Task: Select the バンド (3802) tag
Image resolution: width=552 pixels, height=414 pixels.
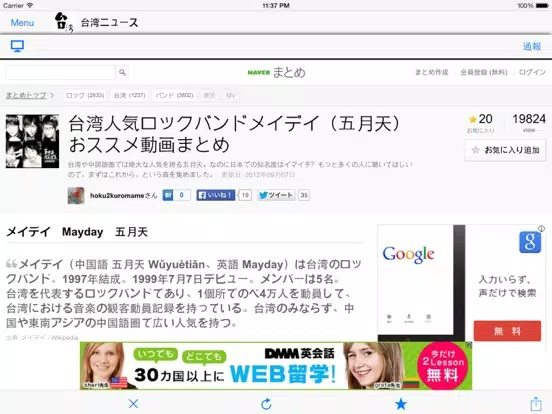Action: [x=174, y=95]
